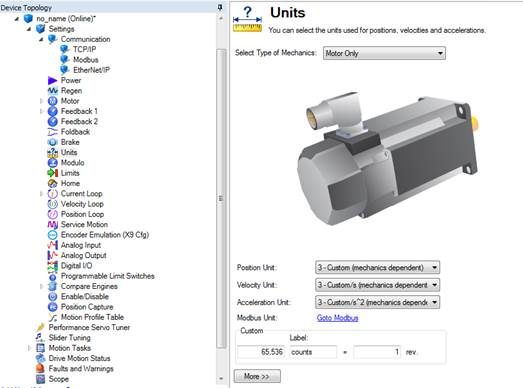This screenshot has width=523, height=388.
Task: Open Programmable Limit Switches item
Action: tap(107, 276)
